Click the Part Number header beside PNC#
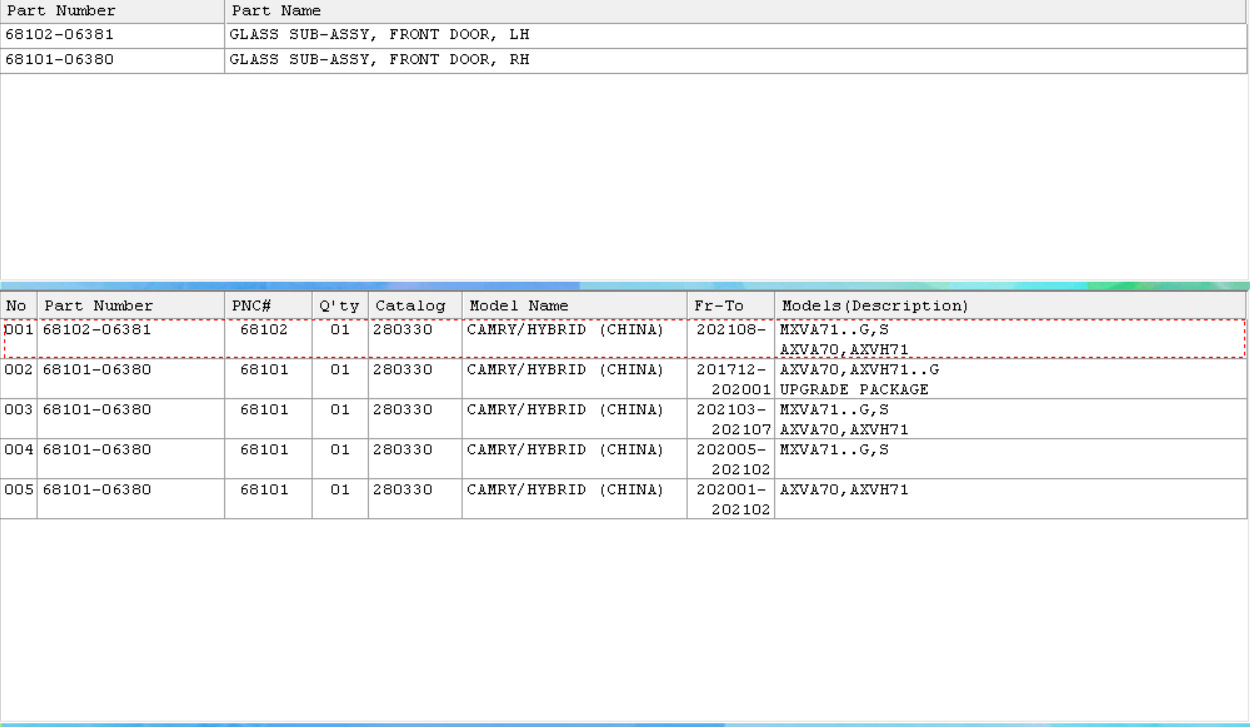This screenshot has height=727, width=1250. click(131, 306)
